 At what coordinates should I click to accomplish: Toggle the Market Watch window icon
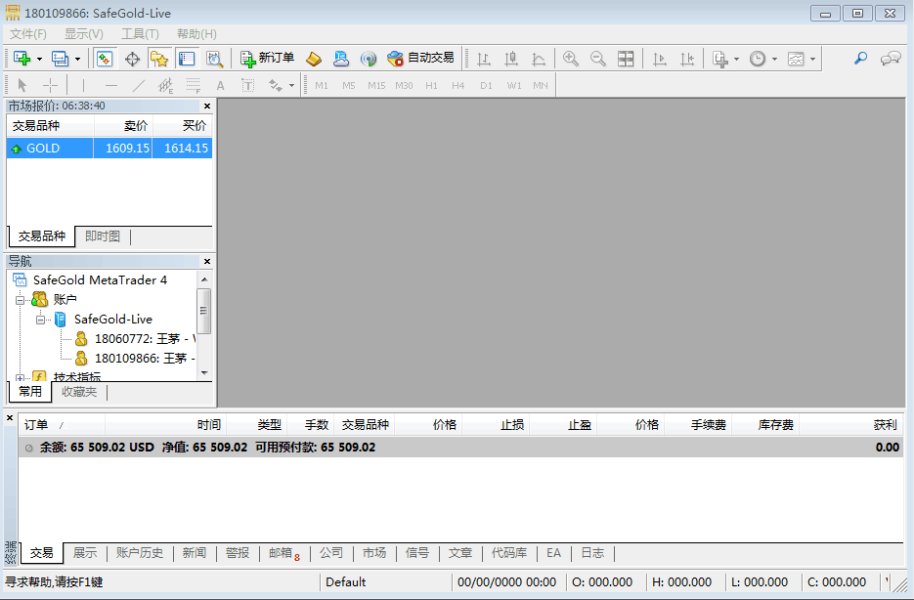click(104, 58)
